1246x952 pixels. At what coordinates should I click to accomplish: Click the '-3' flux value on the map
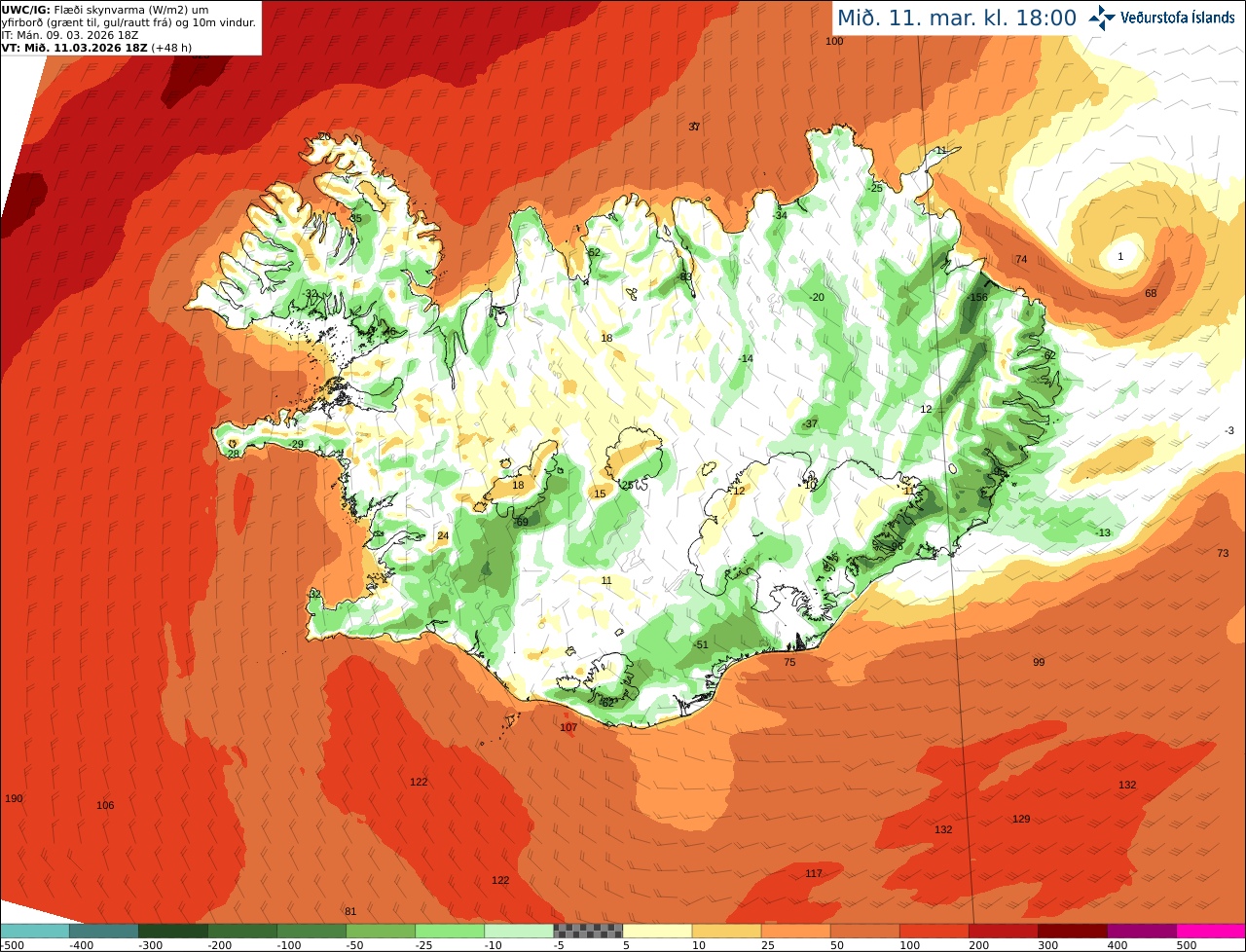click(1229, 430)
